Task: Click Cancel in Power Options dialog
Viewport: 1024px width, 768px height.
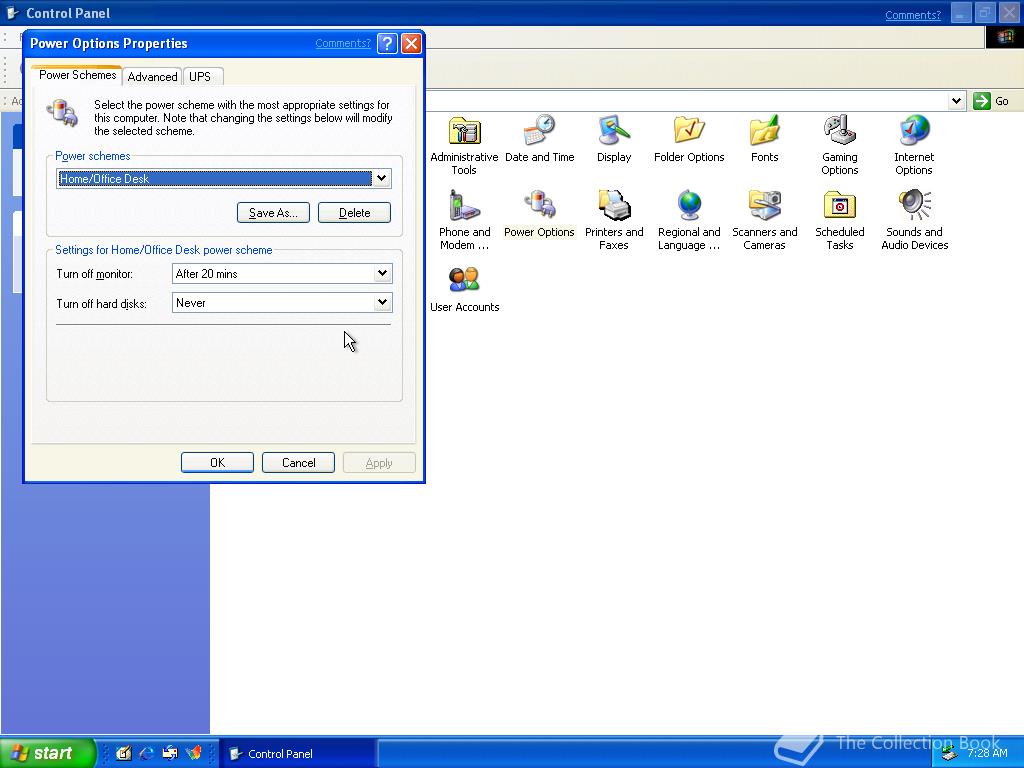Action: tap(298, 462)
